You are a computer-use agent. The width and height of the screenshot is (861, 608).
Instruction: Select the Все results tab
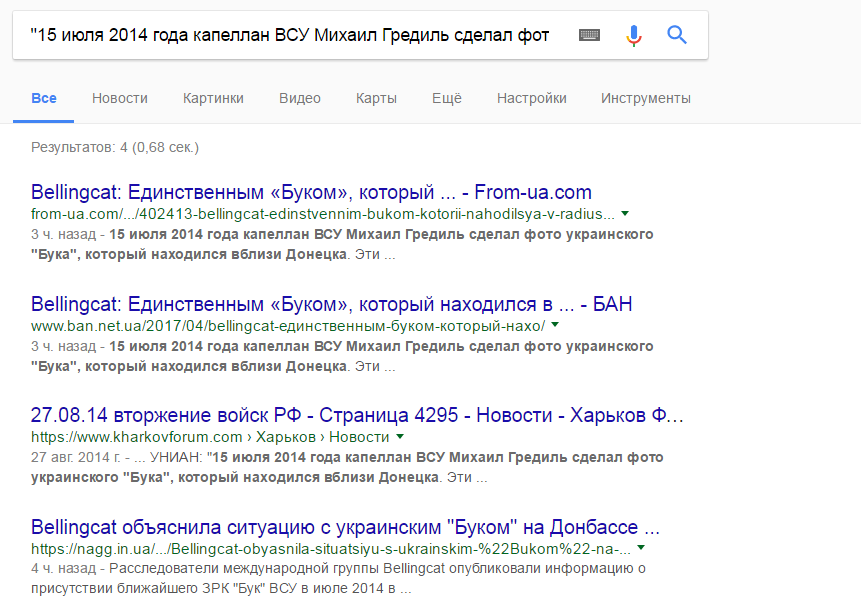click(x=44, y=98)
